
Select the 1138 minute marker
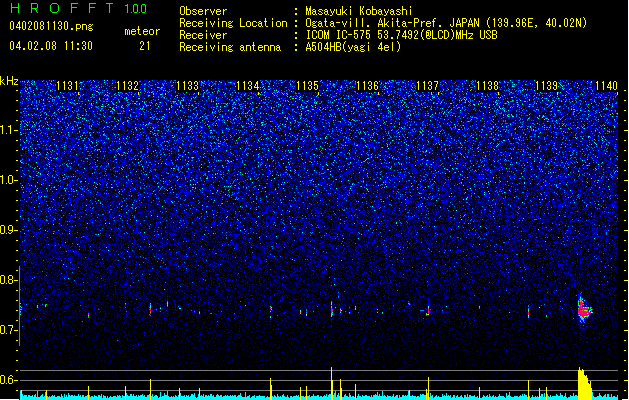point(487,86)
